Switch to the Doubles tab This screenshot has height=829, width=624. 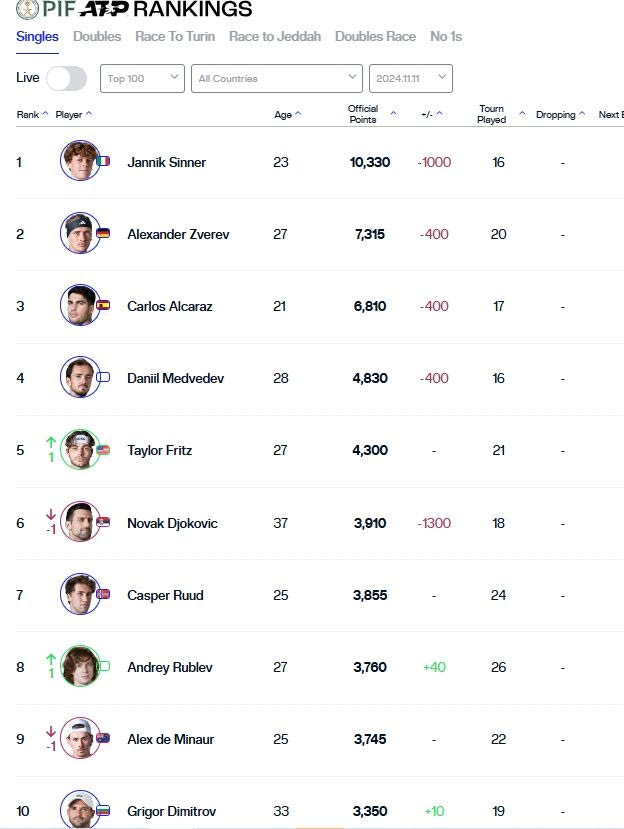pyautogui.click(x=97, y=36)
